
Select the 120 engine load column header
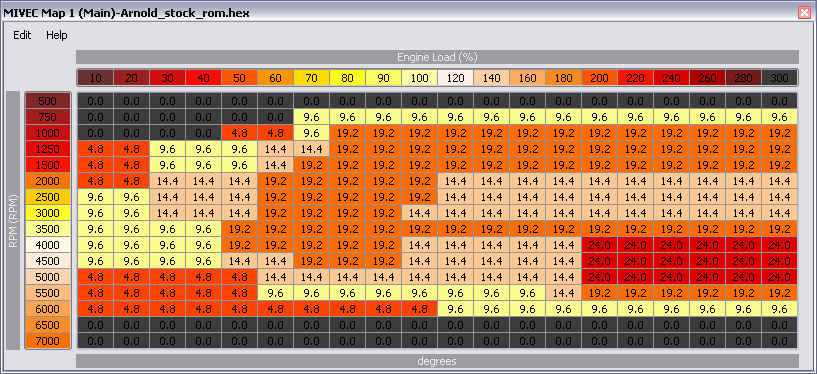coord(455,78)
